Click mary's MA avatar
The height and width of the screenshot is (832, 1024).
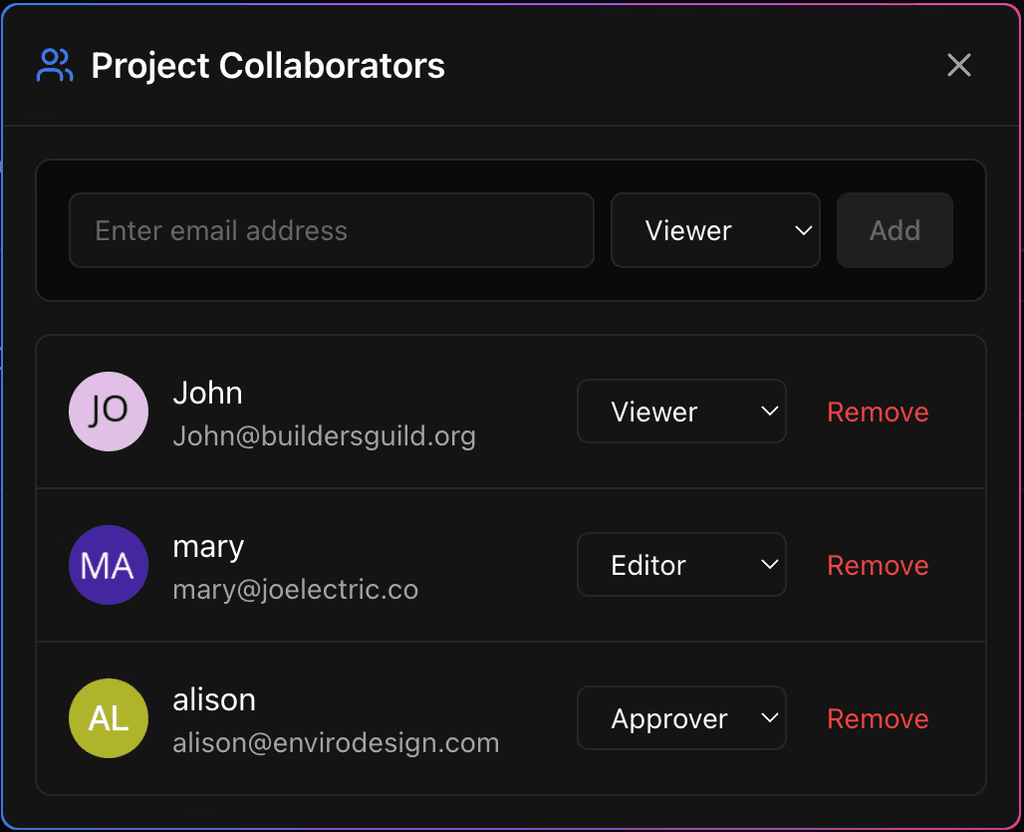[108, 565]
